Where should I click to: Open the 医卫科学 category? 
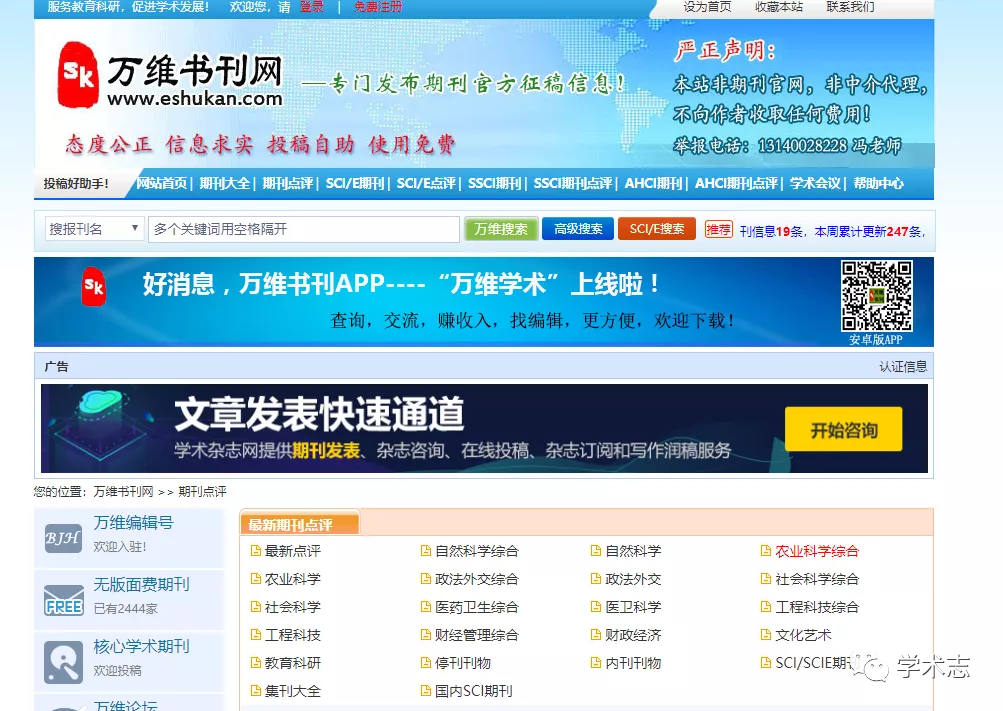[633, 607]
